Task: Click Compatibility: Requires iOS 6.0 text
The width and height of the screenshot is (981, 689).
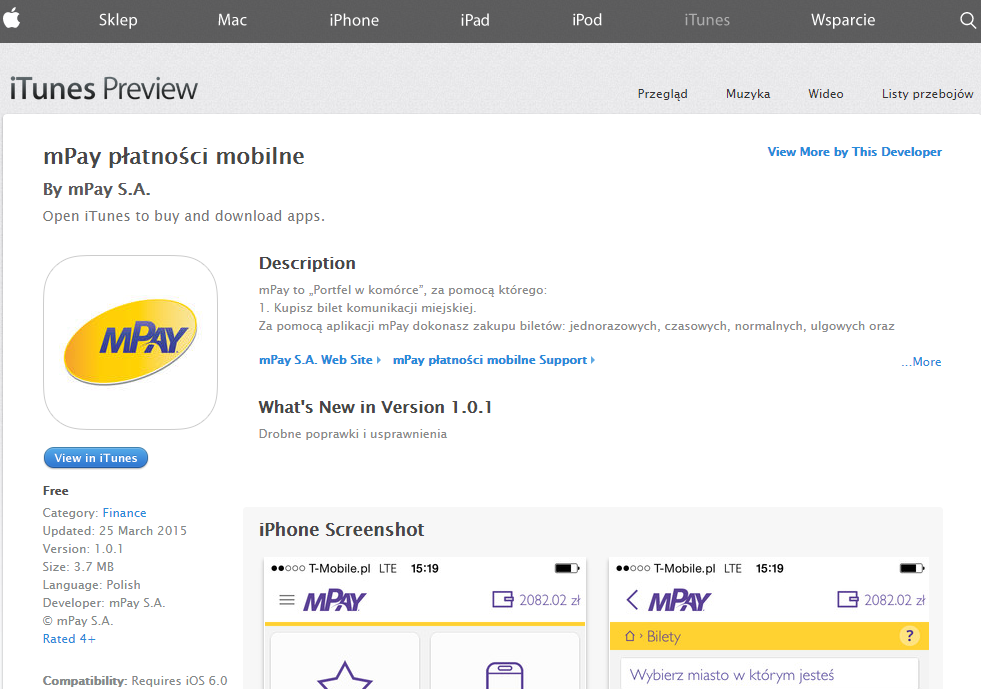Action: [x=135, y=681]
